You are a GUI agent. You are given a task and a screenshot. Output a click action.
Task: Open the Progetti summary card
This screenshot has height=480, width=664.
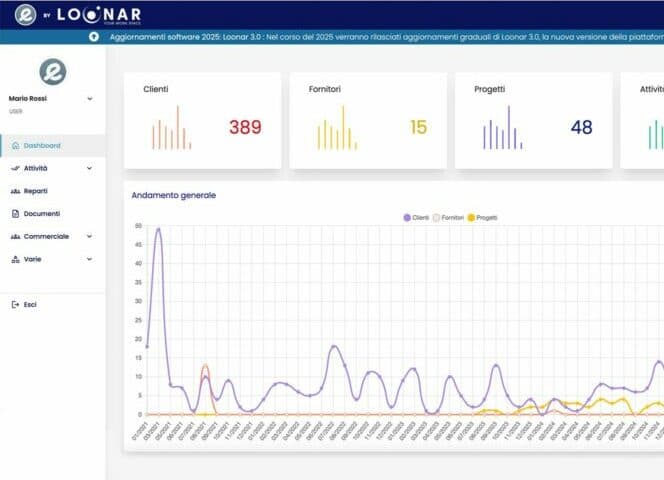coord(533,120)
